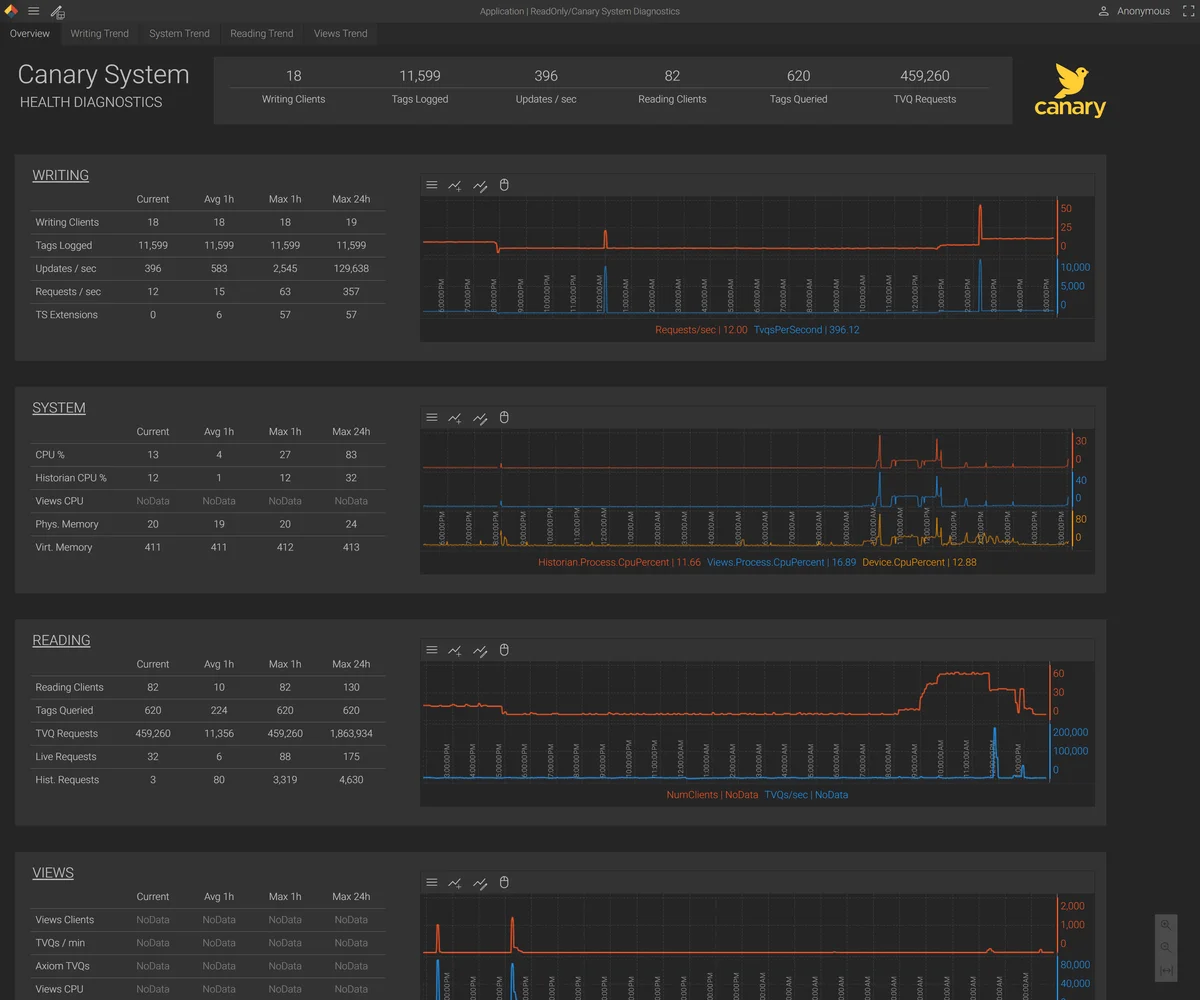The width and height of the screenshot is (1200, 1000).
Task: Open the READING section heading link
Action: [x=61, y=640]
